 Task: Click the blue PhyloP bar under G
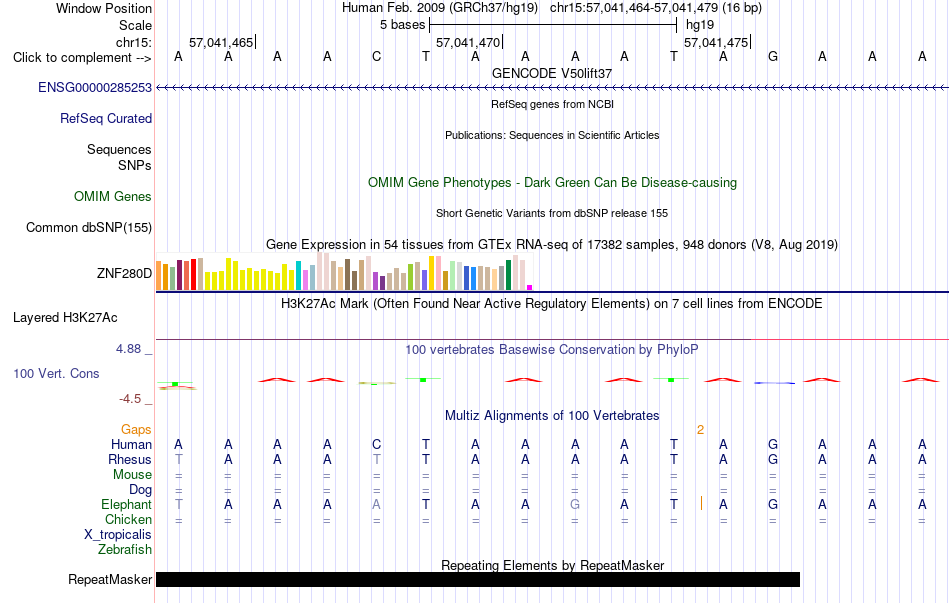[x=774, y=383]
